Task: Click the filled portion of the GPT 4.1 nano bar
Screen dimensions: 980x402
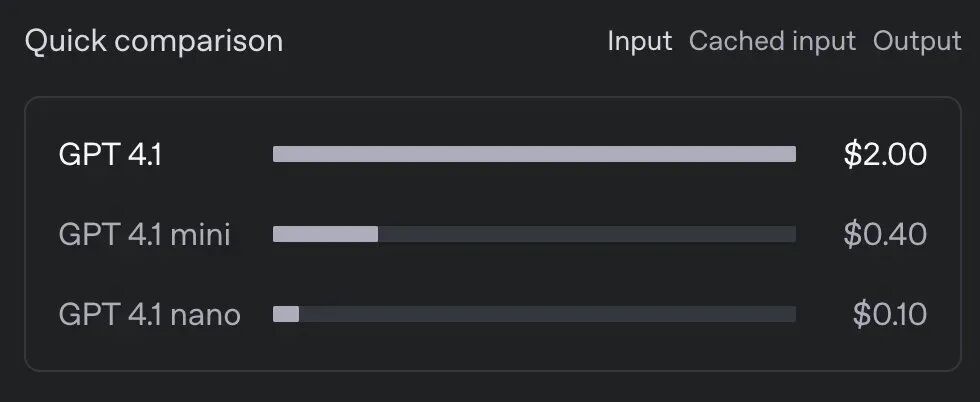Action: click(x=286, y=314)
